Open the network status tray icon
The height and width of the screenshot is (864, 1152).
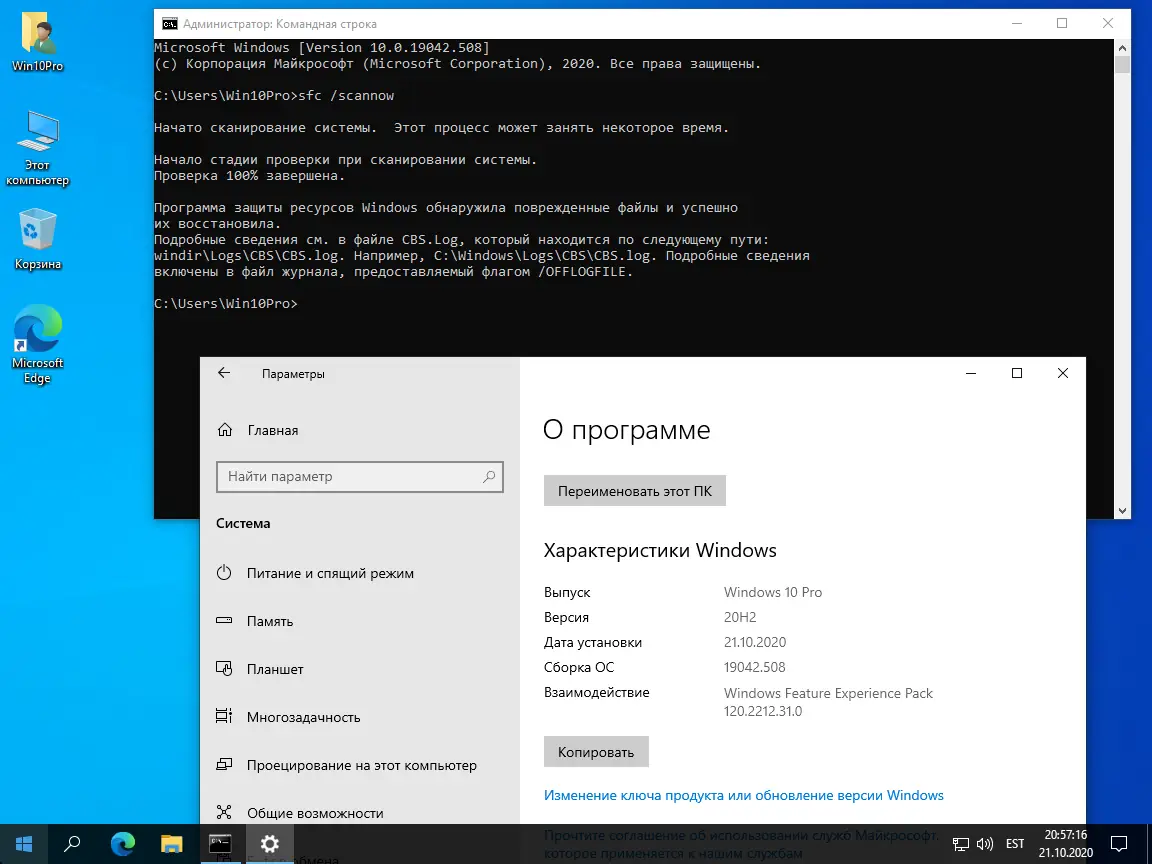pyautogui.click(x=960, y=844)
